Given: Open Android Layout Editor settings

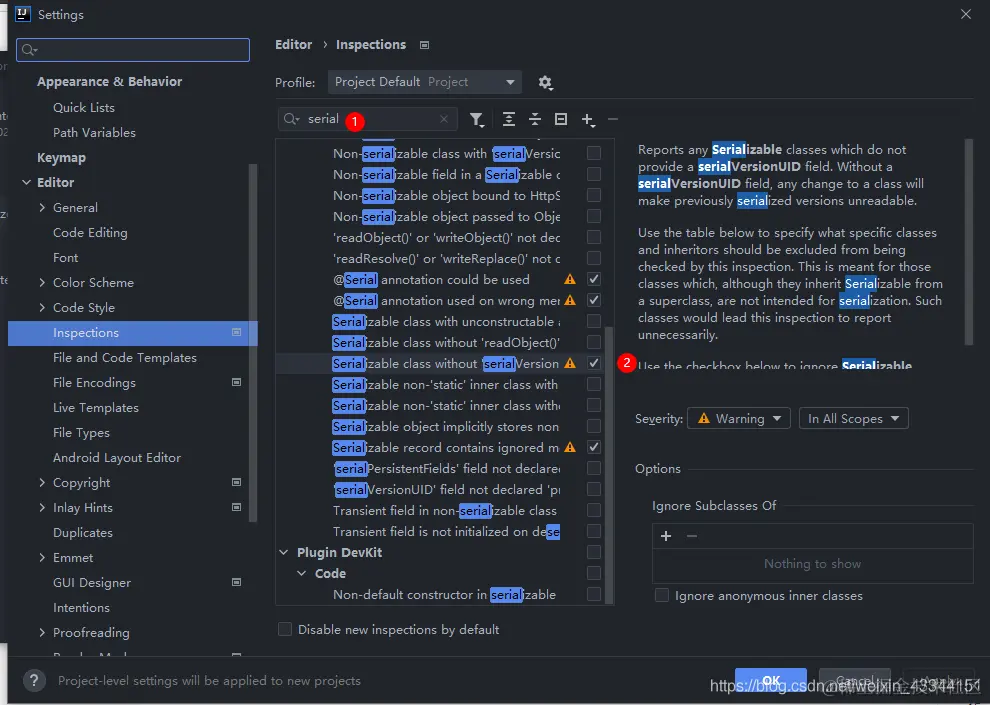Looking at the screenshot, I should [x=117, y=458].
